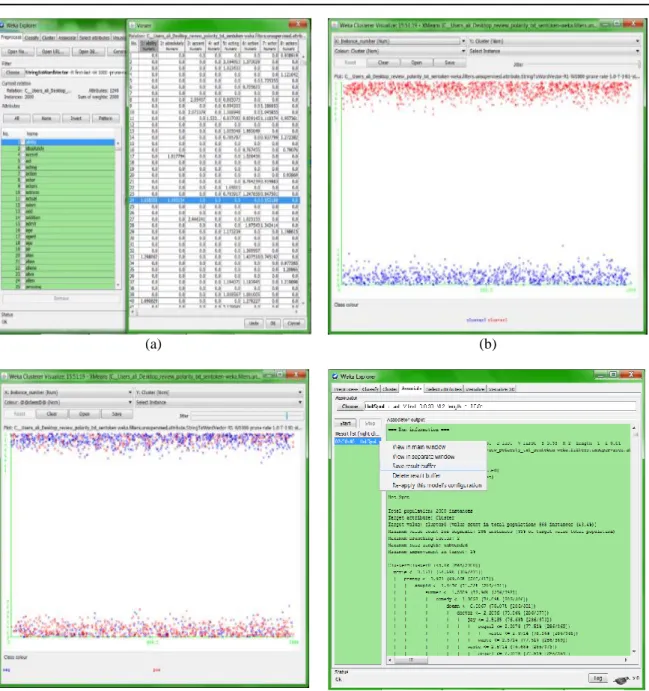This screenshot has width=649, height=691.
Task: Open Colour dropdown in bottom-left visualizer
Action: tap(68, 402)
